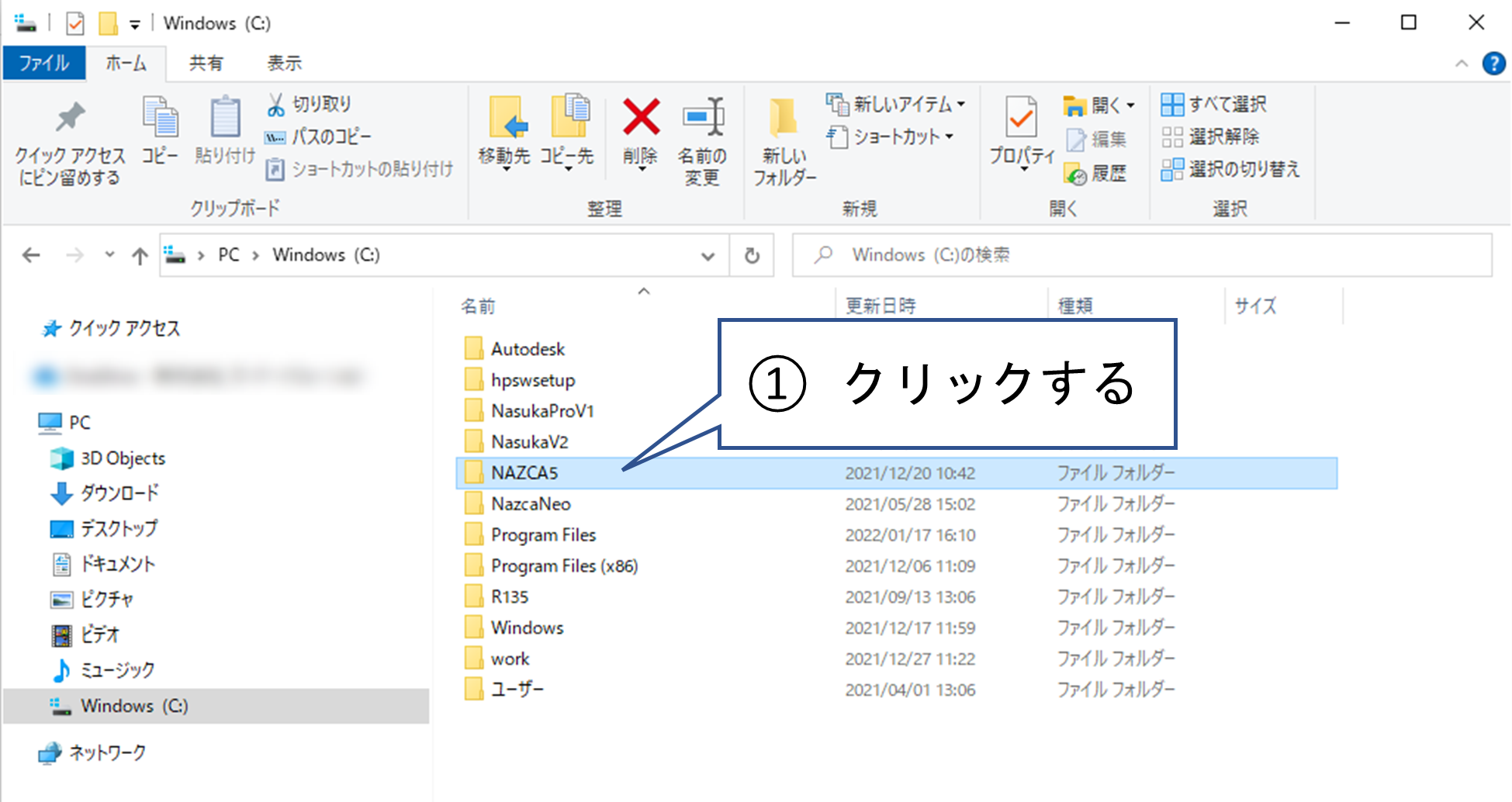This screenshot has width=1512, height=802.
Task: Expand the address bar history dropdown
Action: (708, 256)
